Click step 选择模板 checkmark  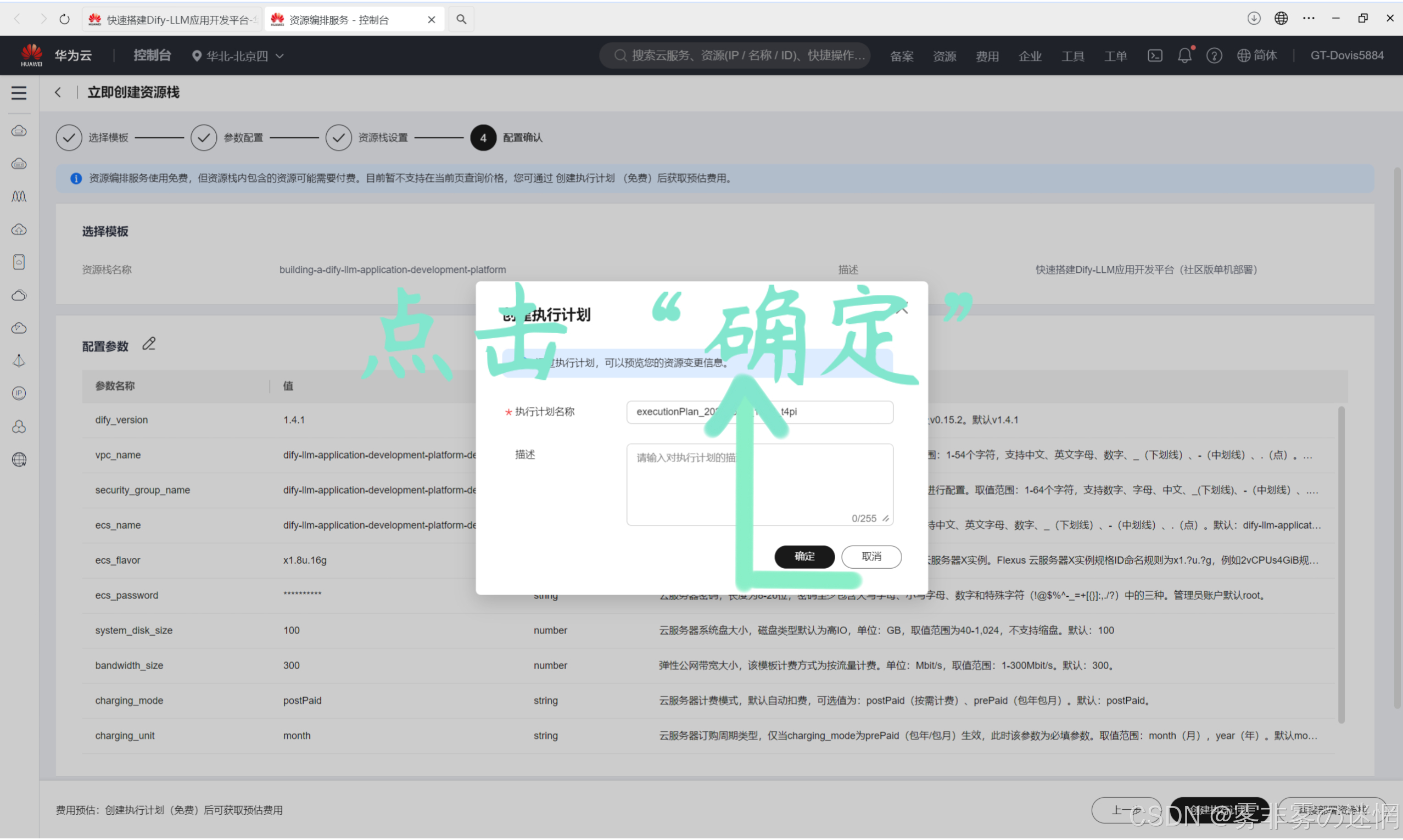tap(69, 138)
